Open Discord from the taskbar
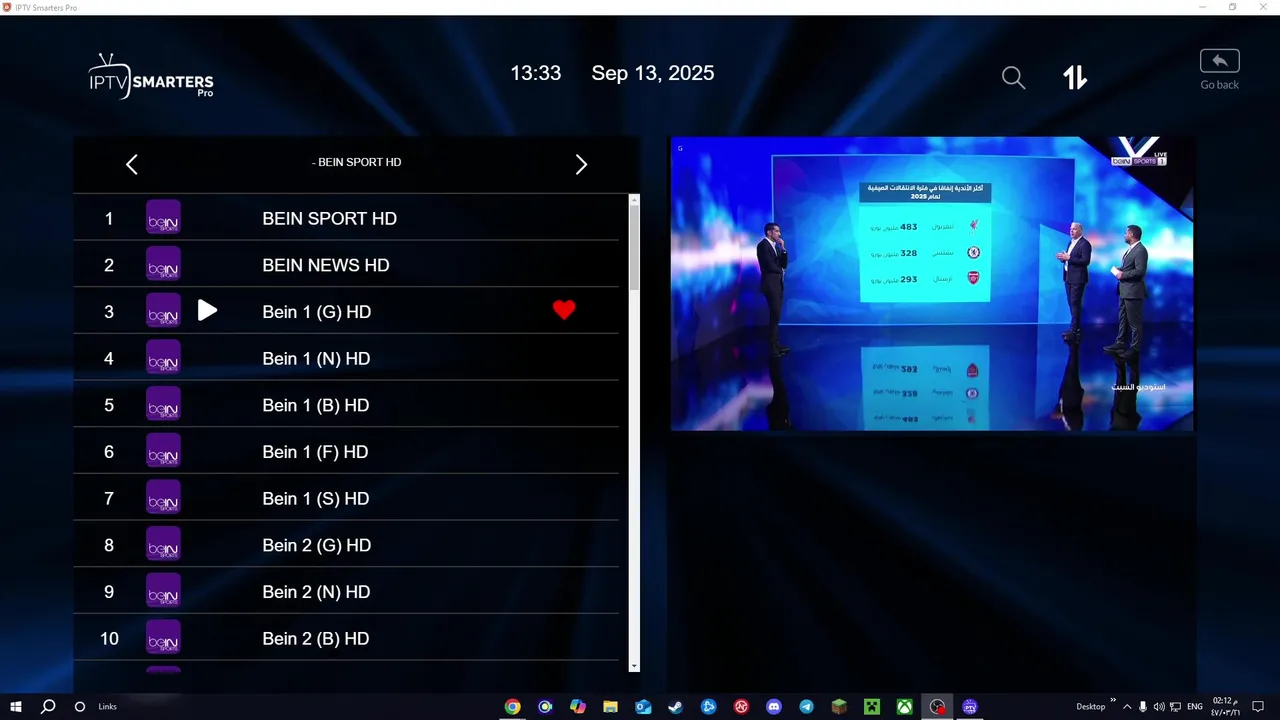Screen dimensions: 1280x720 click(x=774, y=707)
